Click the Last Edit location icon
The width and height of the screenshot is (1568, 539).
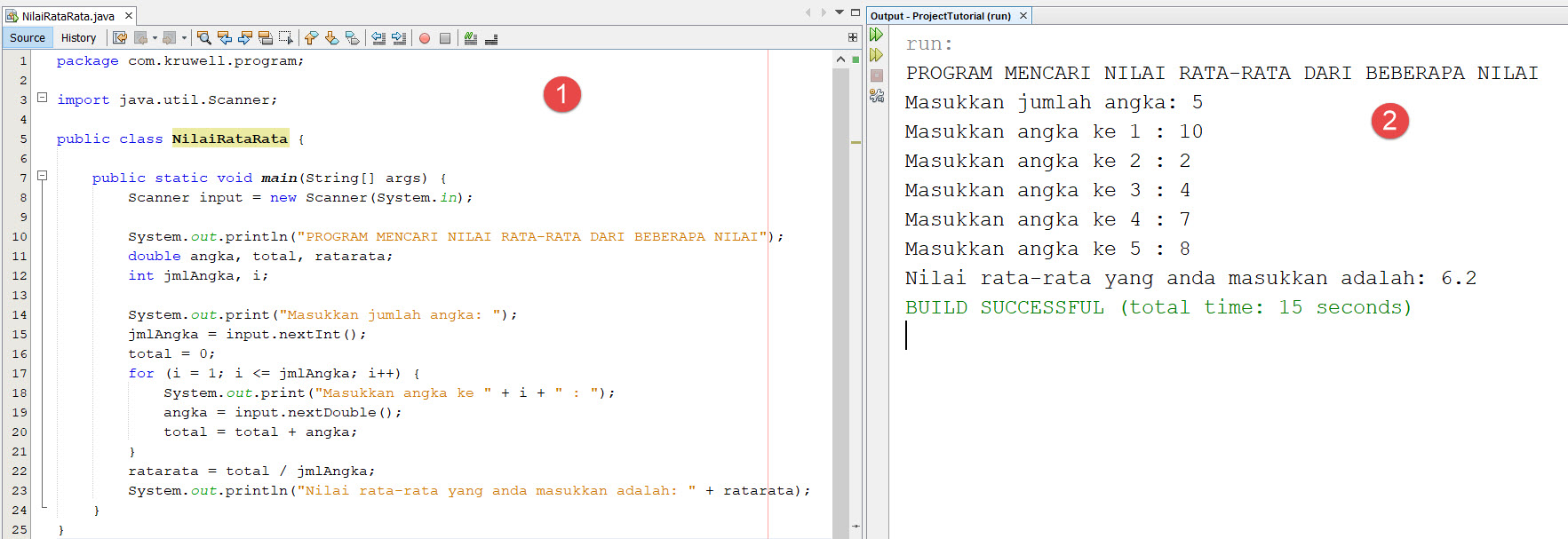(x=120, y=38)
